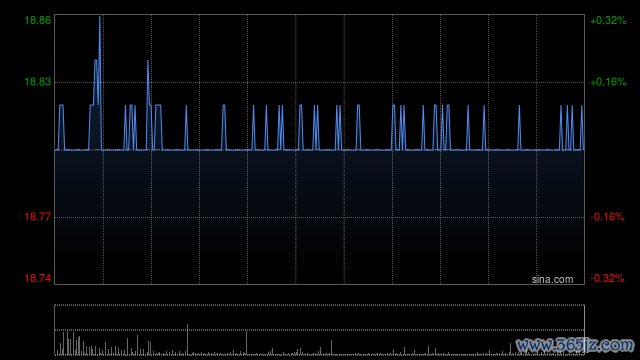Click the highest price spike peak

(100, 17)
